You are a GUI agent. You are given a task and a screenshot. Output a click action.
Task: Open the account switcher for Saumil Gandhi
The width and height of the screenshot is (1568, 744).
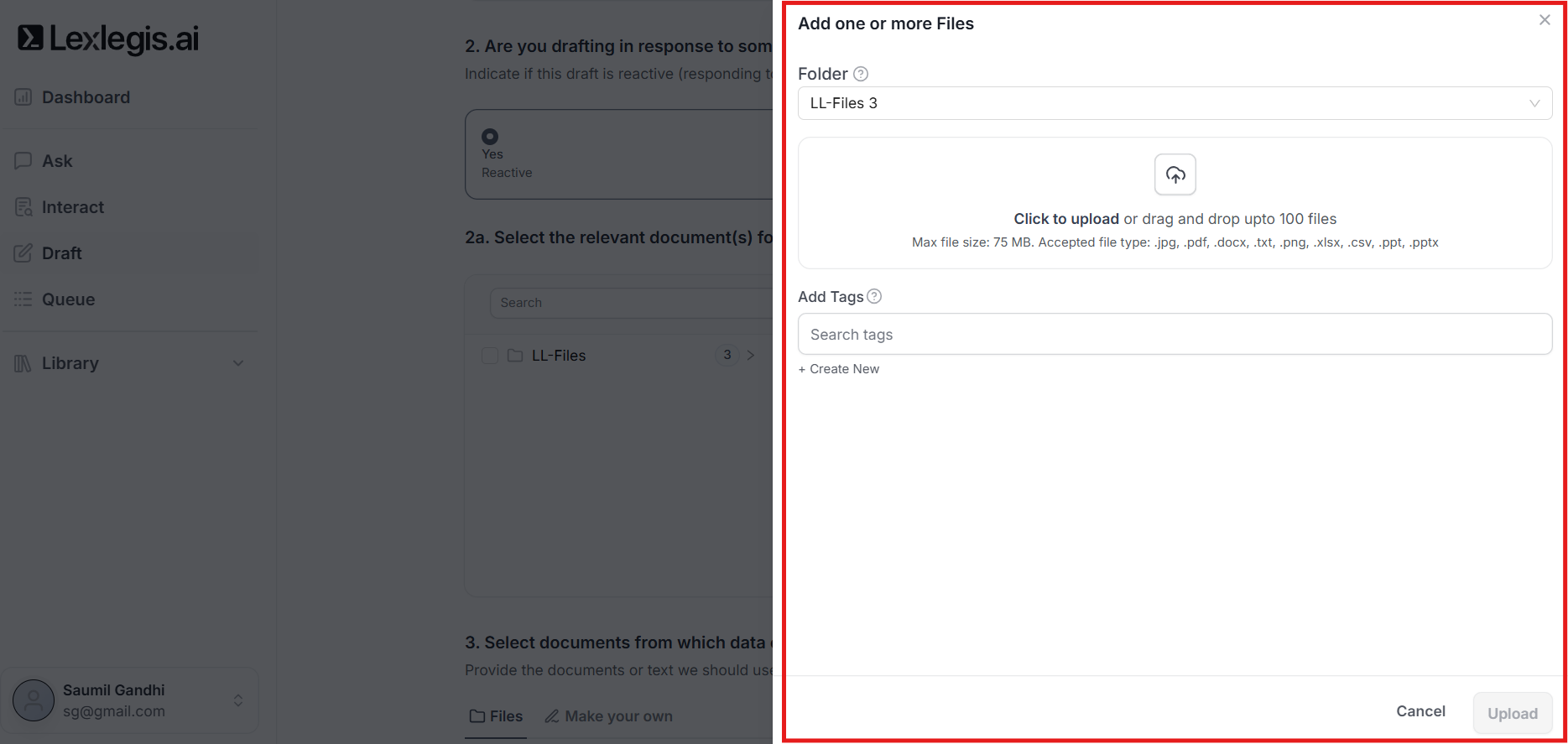(x=238, y=700)
